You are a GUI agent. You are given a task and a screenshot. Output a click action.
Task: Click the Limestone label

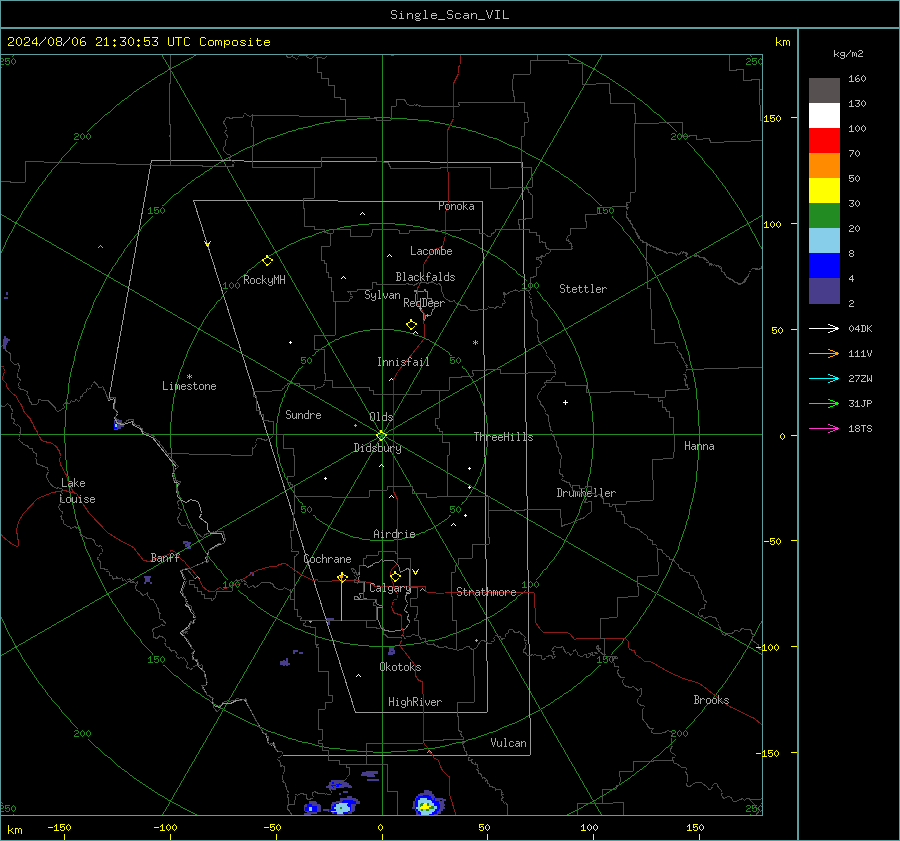click(x=189, y=386)
